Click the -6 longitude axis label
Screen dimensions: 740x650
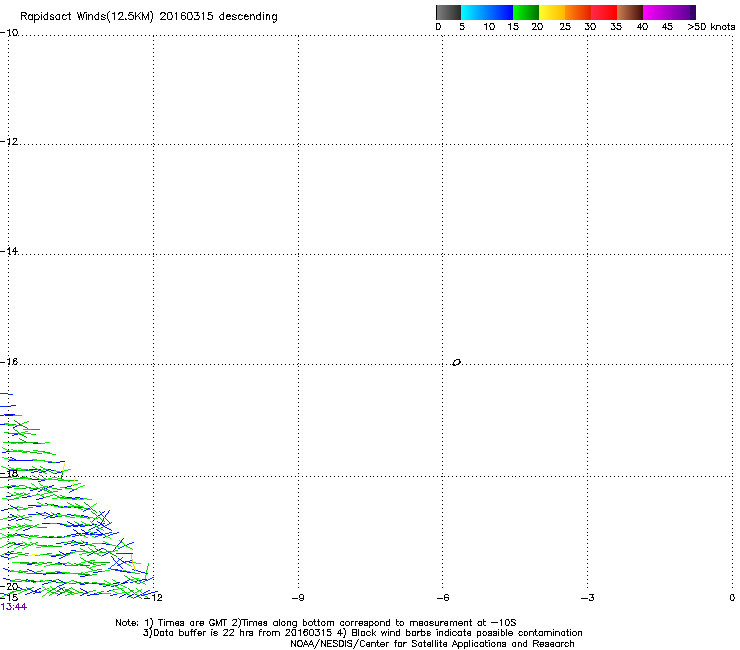coord(443,598)
